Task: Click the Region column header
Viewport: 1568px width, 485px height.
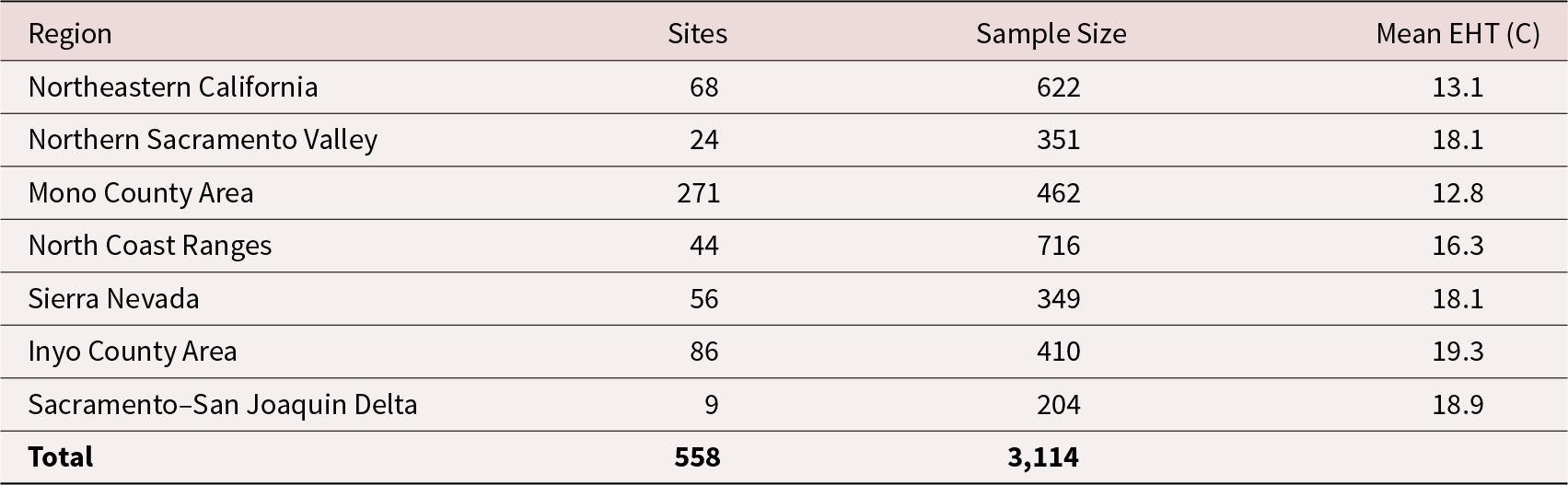Action: click(70, 34)
